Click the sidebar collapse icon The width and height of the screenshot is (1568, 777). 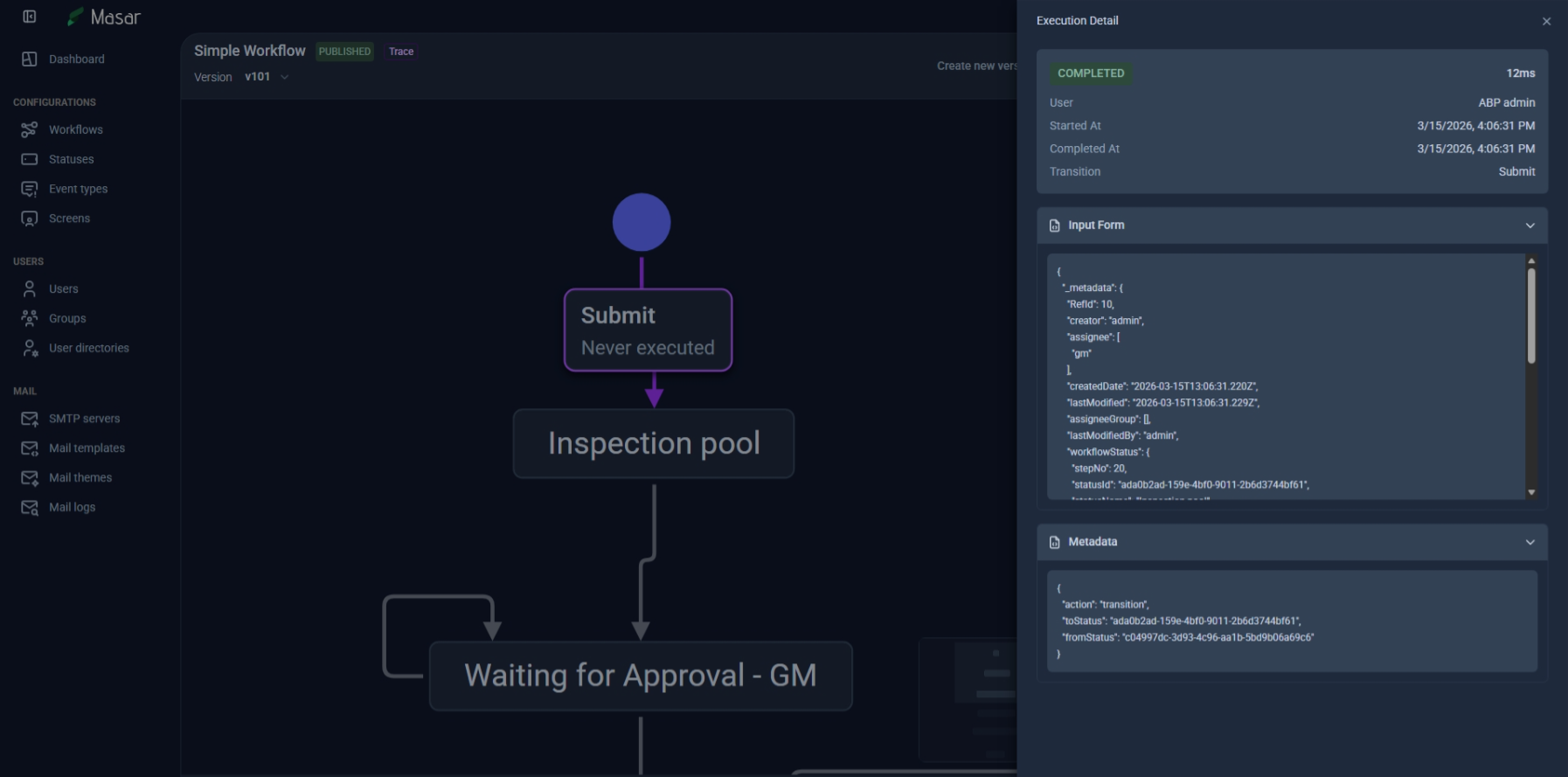coord(29,17)
